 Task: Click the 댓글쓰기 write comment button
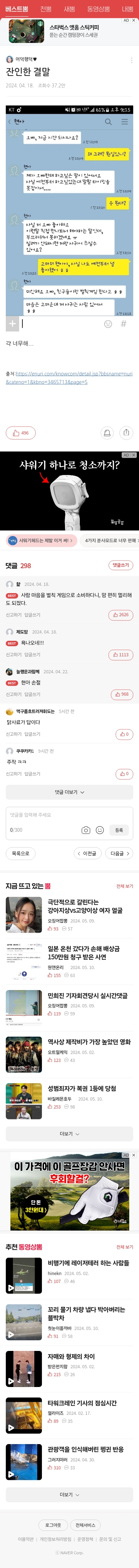pyautogui.click(x=120, y=566)
